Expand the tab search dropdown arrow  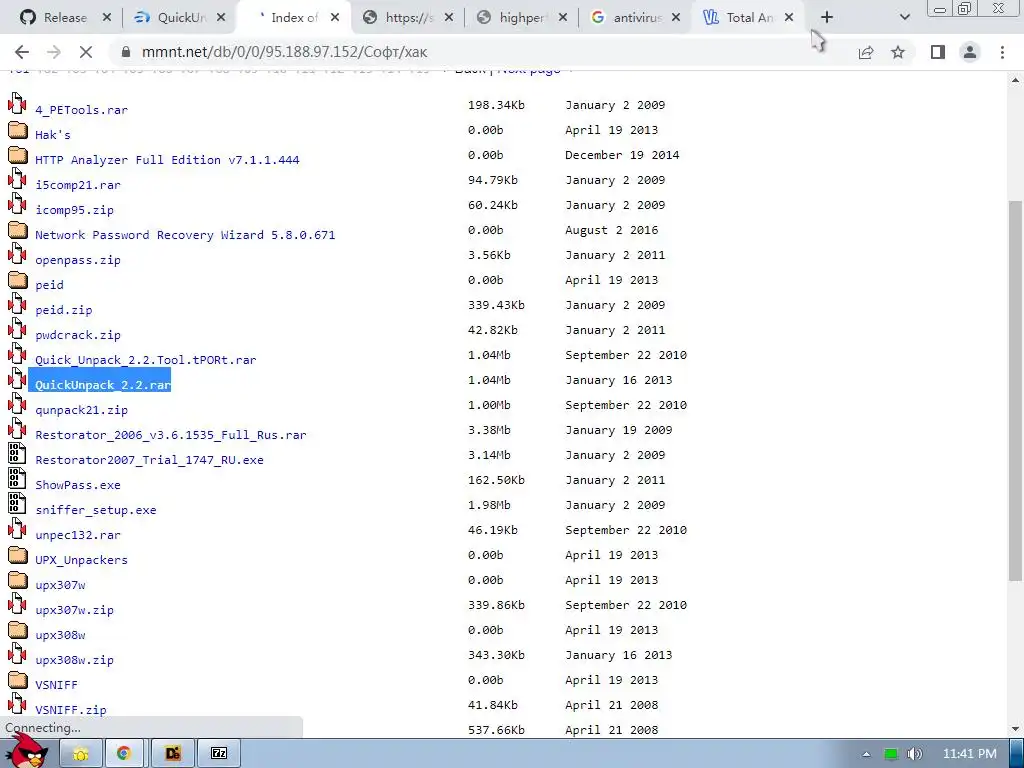tap(904, 18)
